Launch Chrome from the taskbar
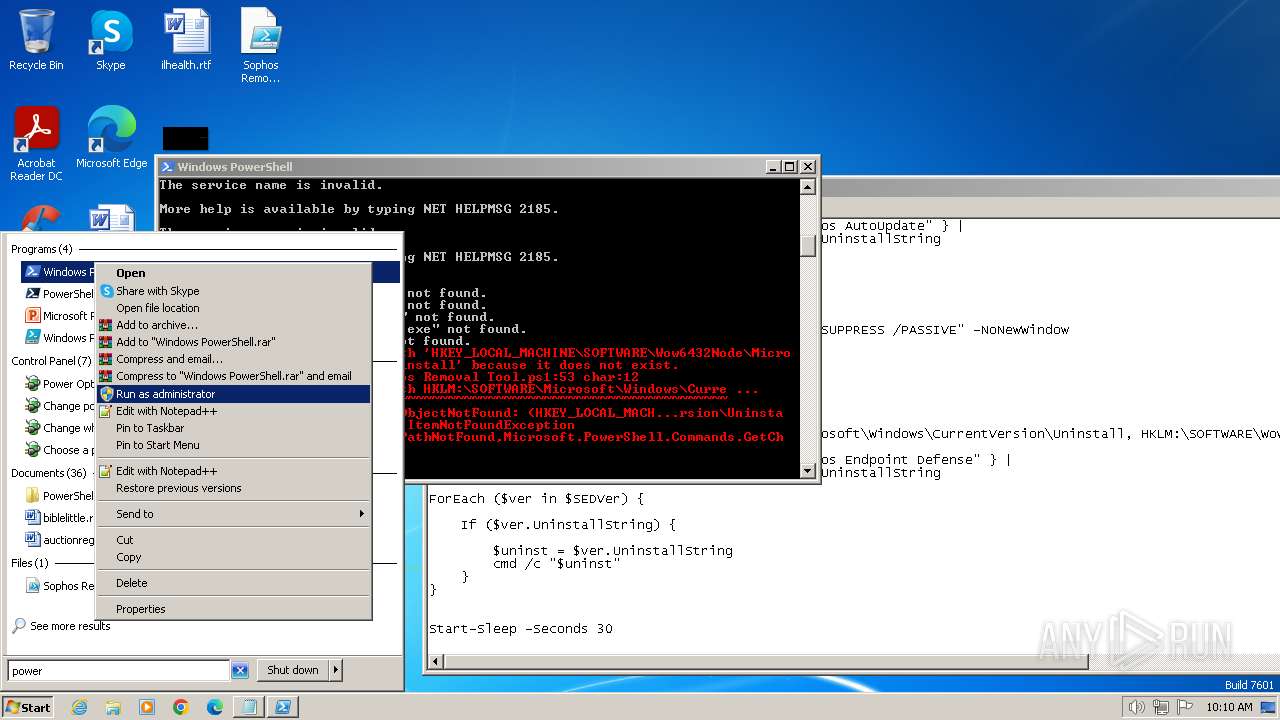This screenshot has height=720, width=1280. click(181, 707)
